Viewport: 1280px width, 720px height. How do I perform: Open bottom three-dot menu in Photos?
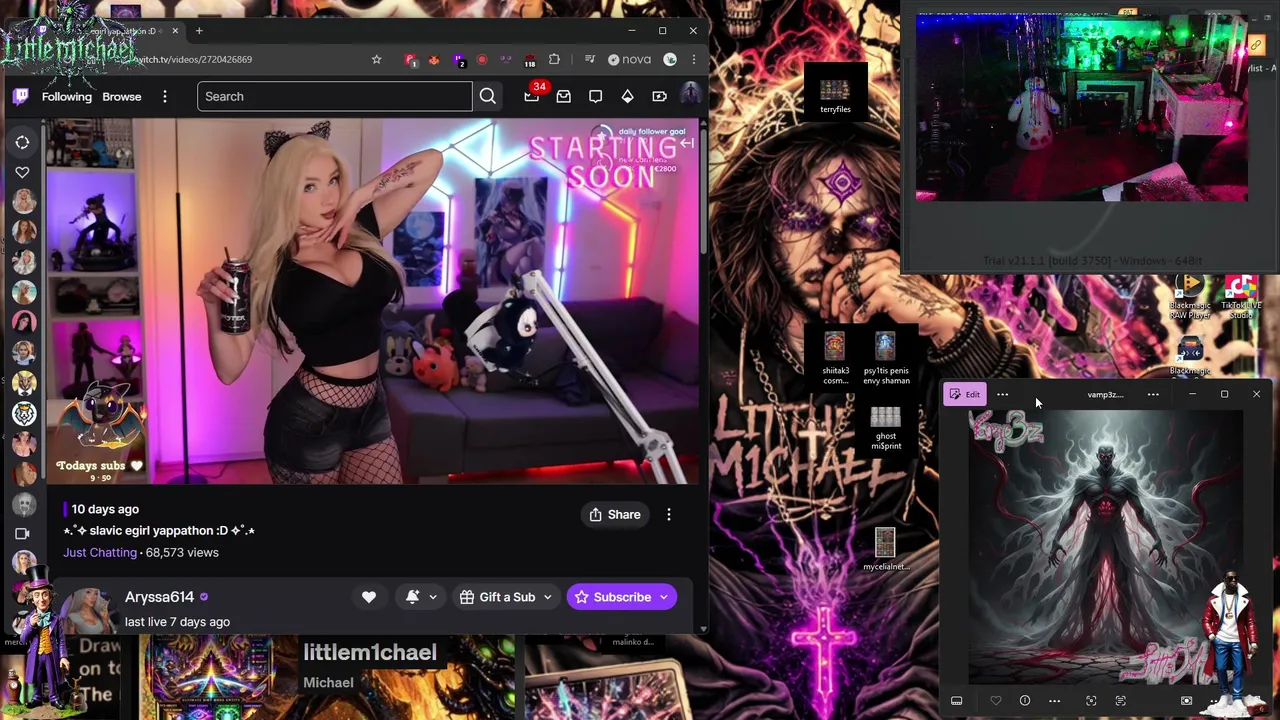point(1054,701)
